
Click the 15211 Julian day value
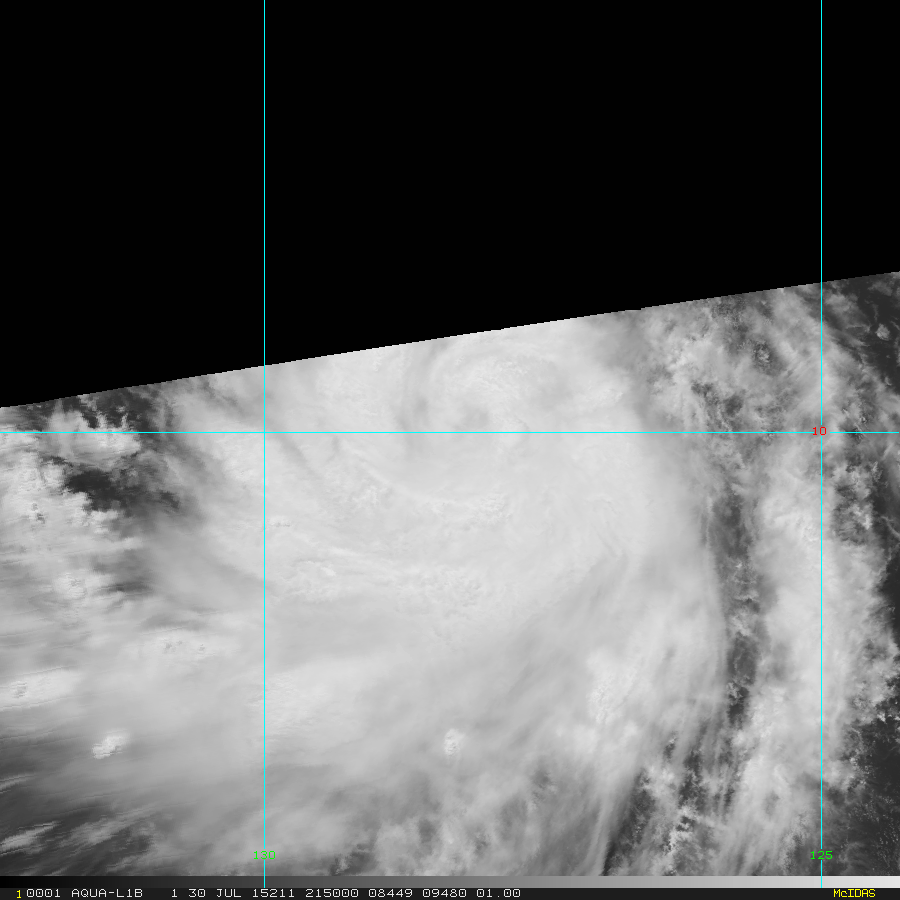pyautogui.click(x=265, y=893)
